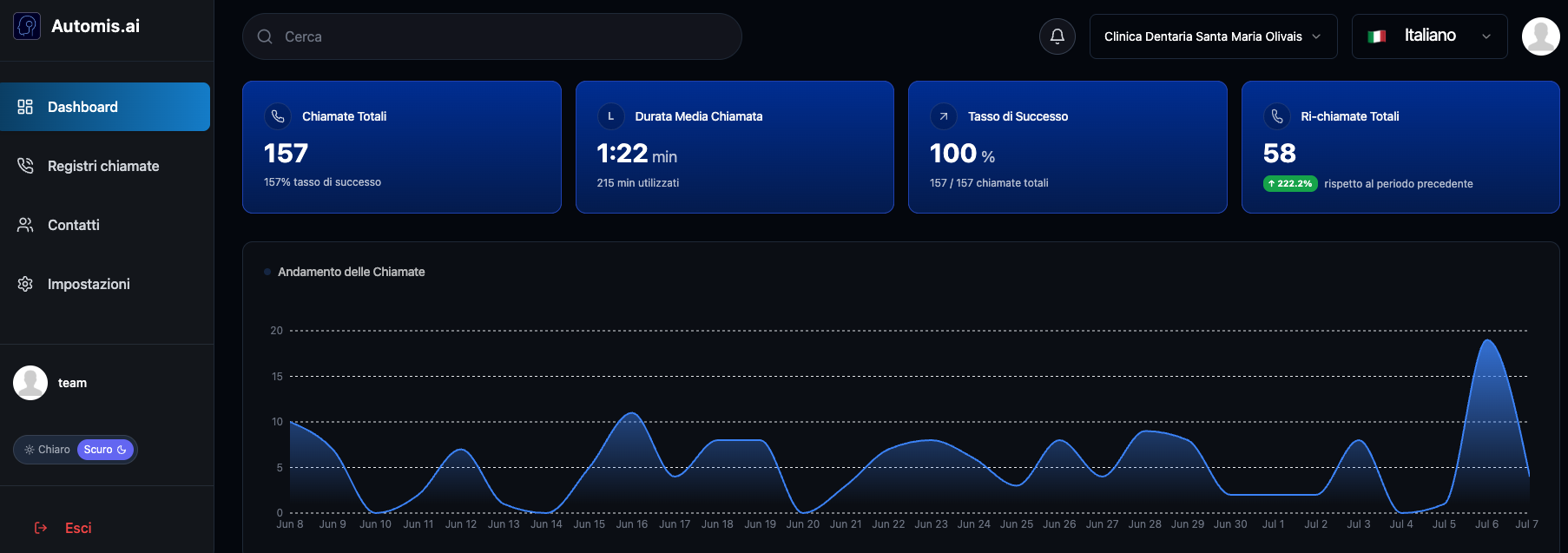Open Impostazioni menu item

pyautogui.click(x=105, y=284)
